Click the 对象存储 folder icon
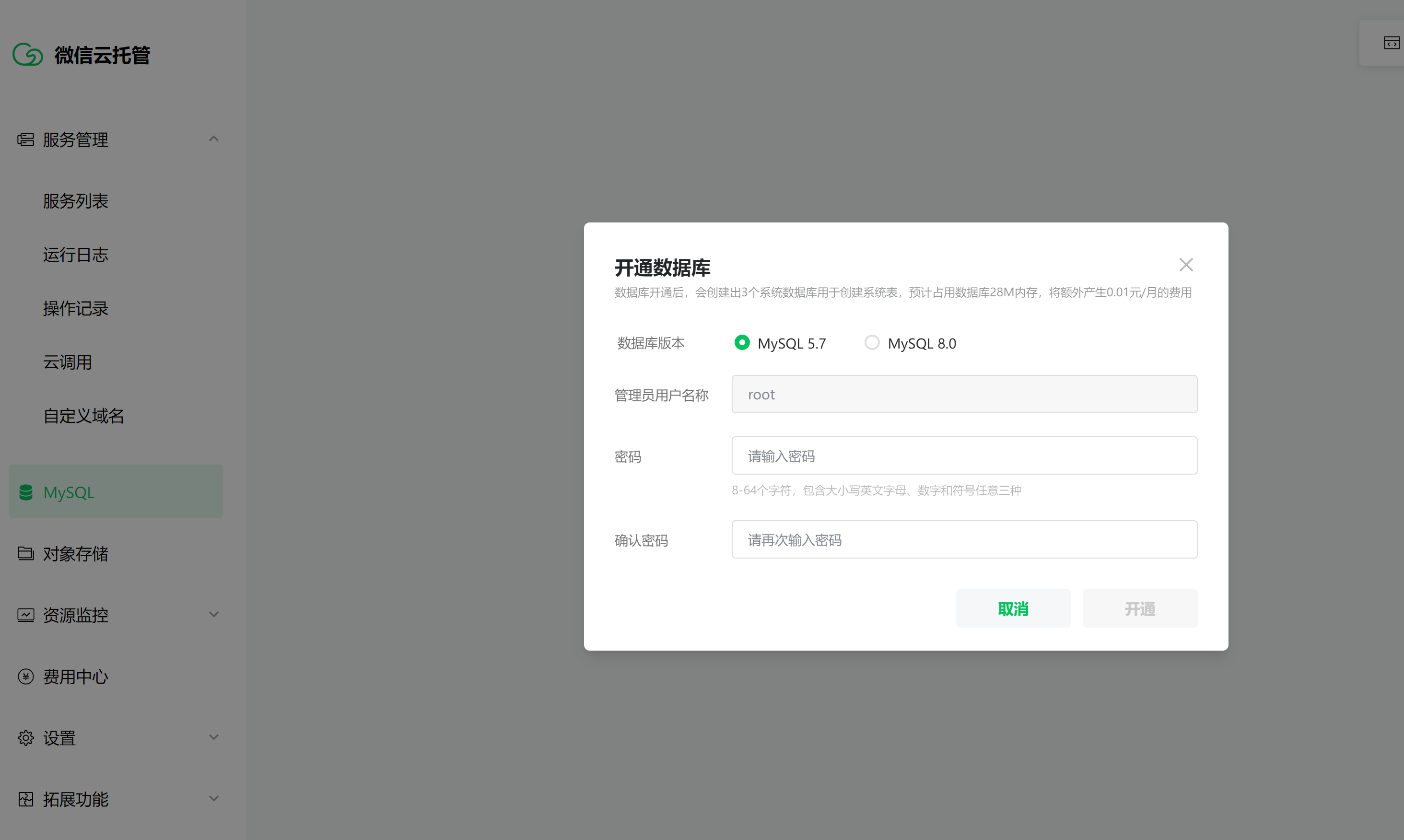Viewport: 1404px width, 840px height. tap(25, 553)
